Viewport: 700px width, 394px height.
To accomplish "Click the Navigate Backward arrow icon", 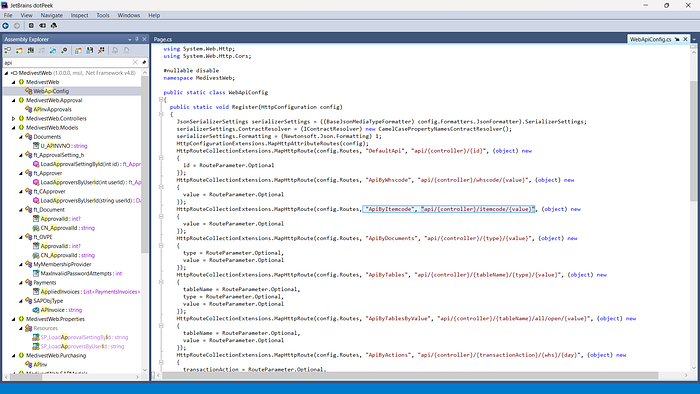I will [x=6, y=26].
